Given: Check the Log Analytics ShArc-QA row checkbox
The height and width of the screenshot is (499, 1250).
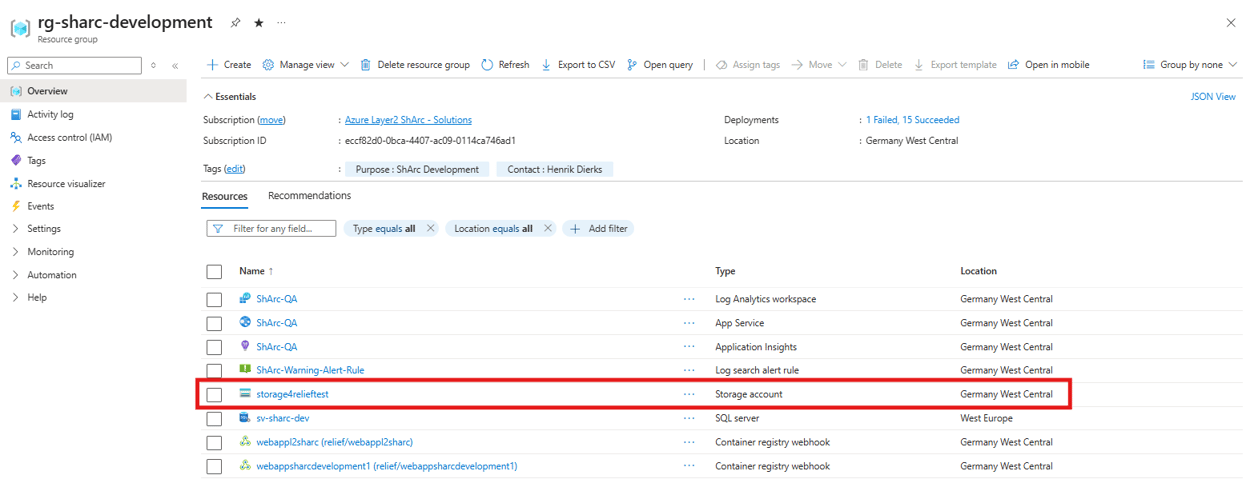Looking at the screenshot, I should tap(214, 299).
